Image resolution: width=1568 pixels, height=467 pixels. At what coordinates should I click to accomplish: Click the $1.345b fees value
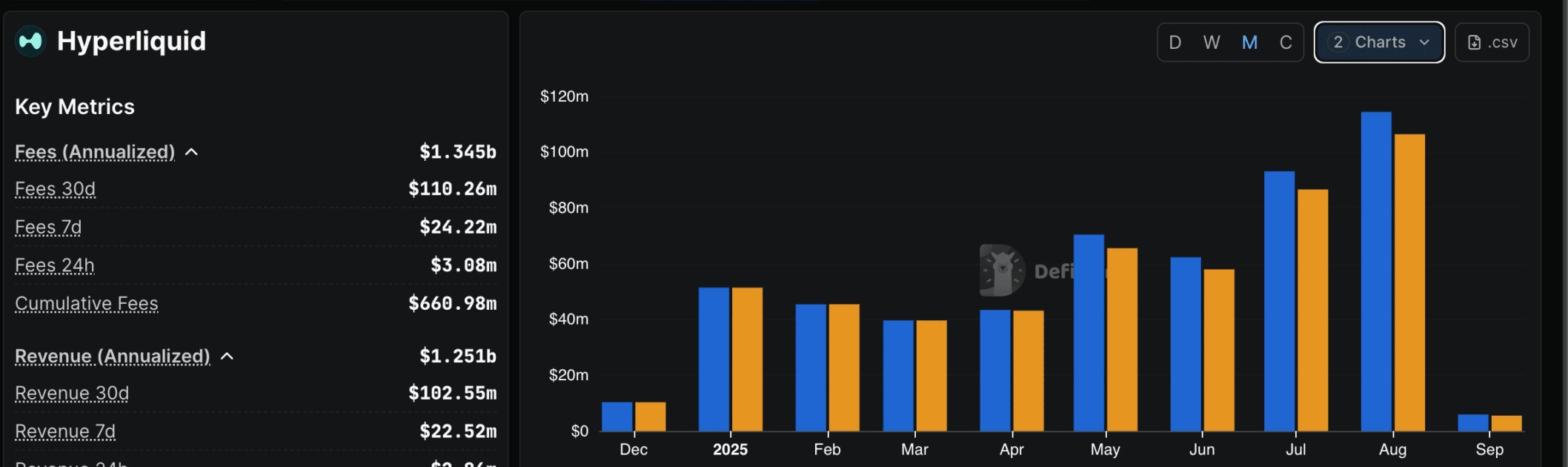tap(458, 152)
